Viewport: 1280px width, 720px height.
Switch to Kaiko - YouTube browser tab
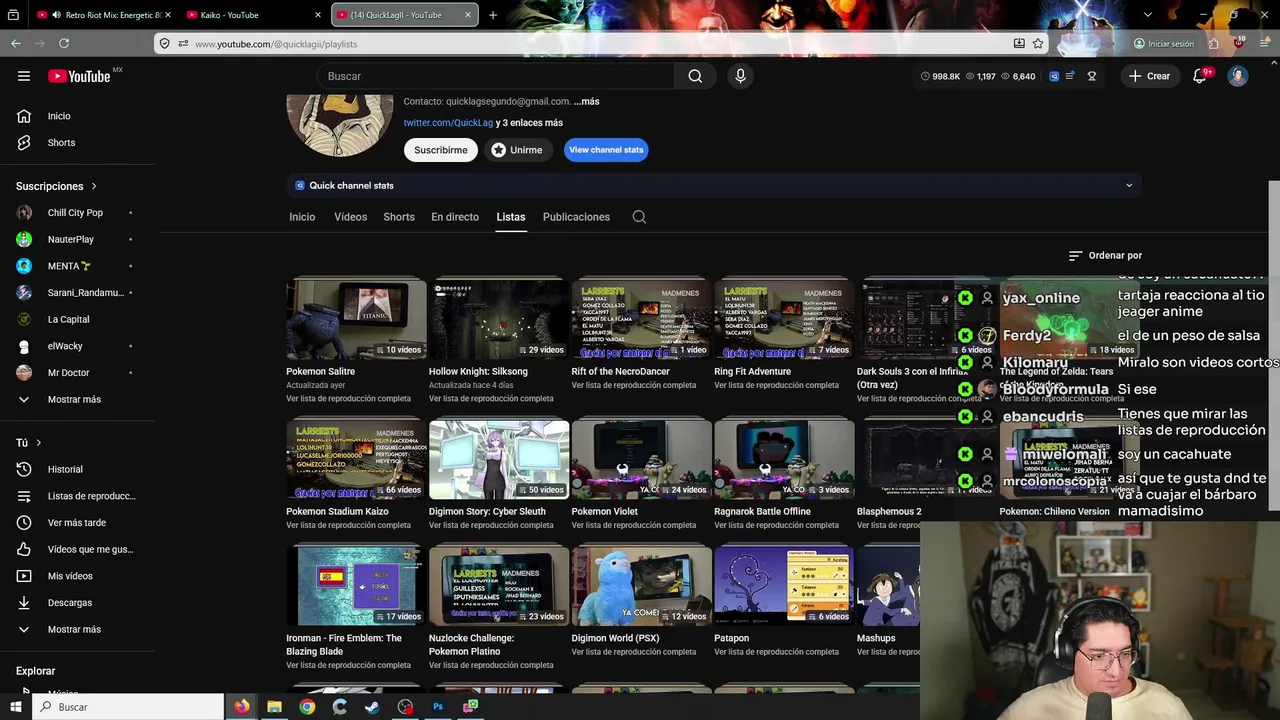coord(252,15)
